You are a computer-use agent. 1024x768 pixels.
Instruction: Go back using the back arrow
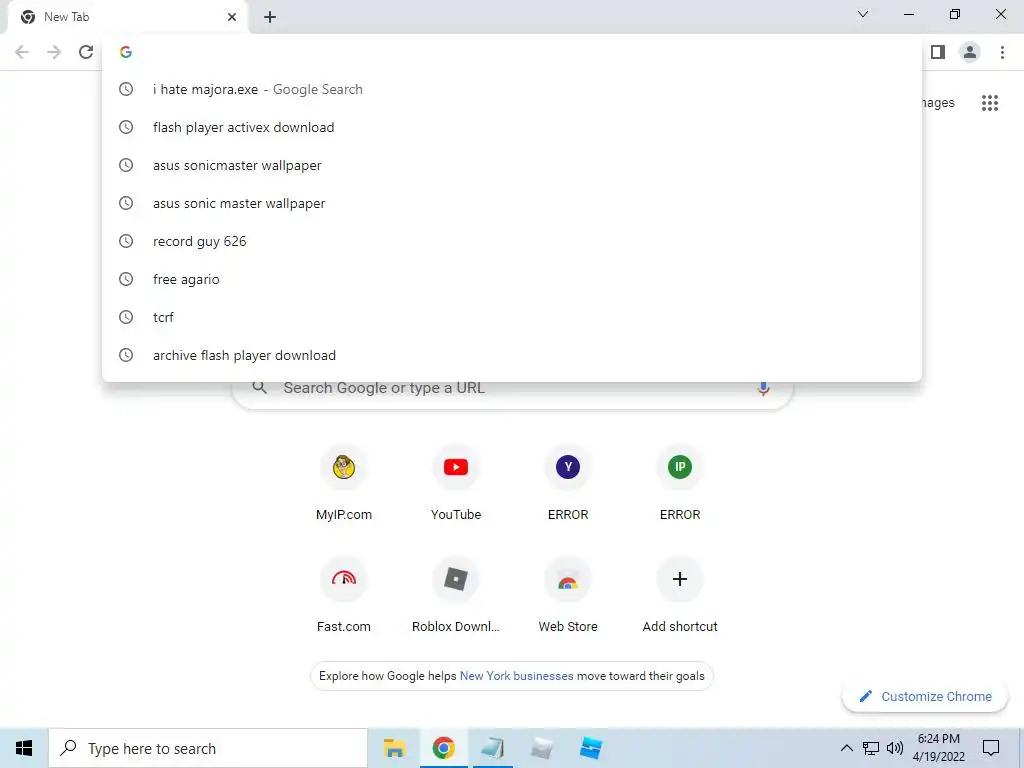[x=22, y=52]
